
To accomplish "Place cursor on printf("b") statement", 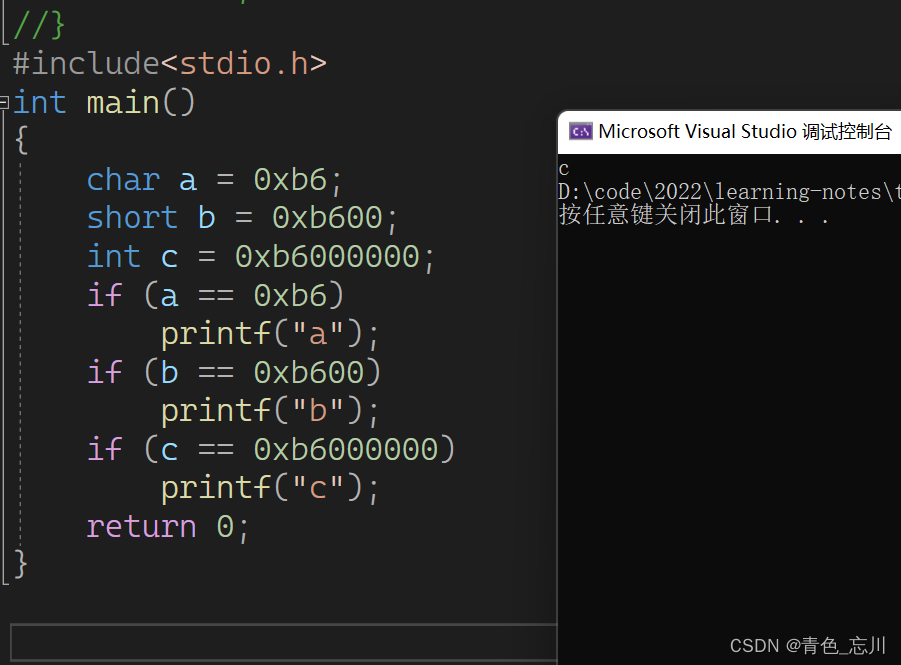I will (x=270, y=410).
